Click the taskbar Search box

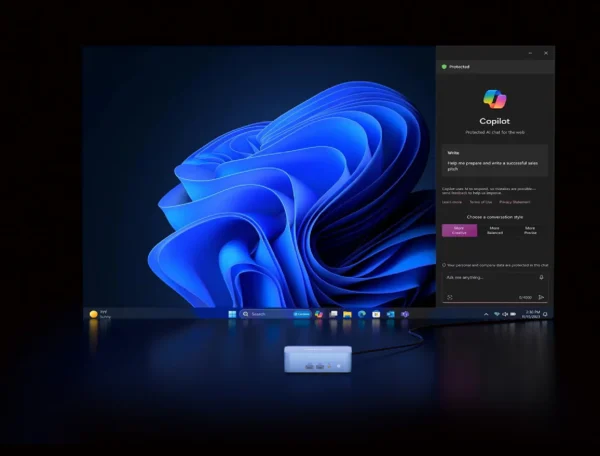tap(276, 314)
